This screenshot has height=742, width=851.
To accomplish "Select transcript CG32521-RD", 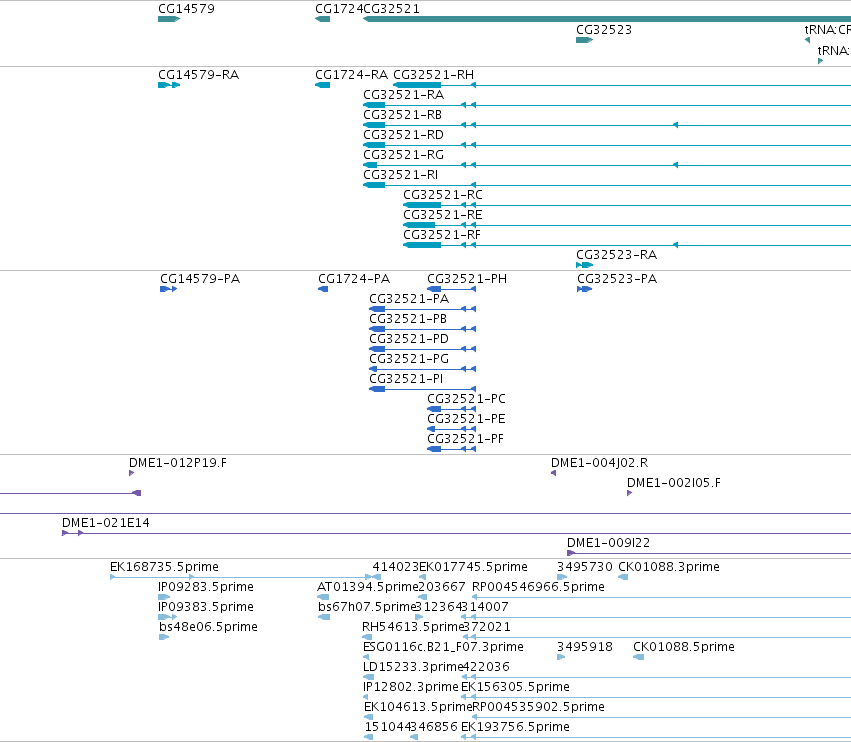I will (403, 135).
